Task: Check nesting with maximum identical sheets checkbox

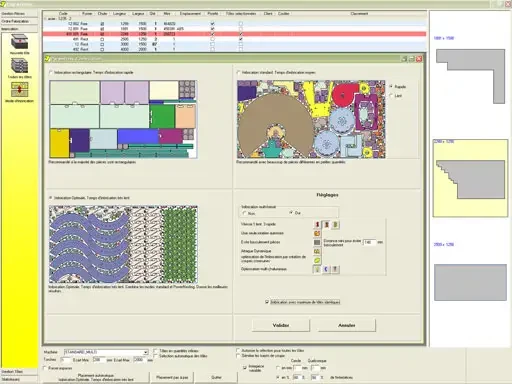Action: click(267, 302)
